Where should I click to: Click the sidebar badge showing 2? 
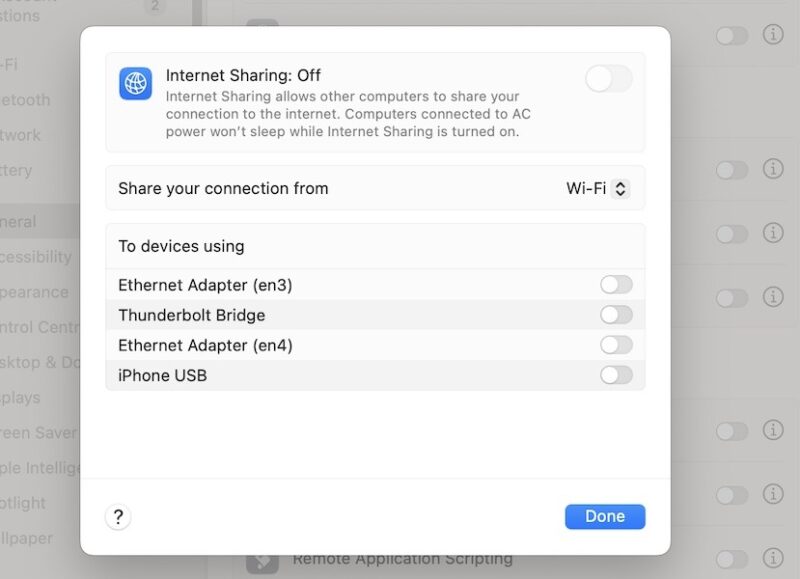pos(156,6)
